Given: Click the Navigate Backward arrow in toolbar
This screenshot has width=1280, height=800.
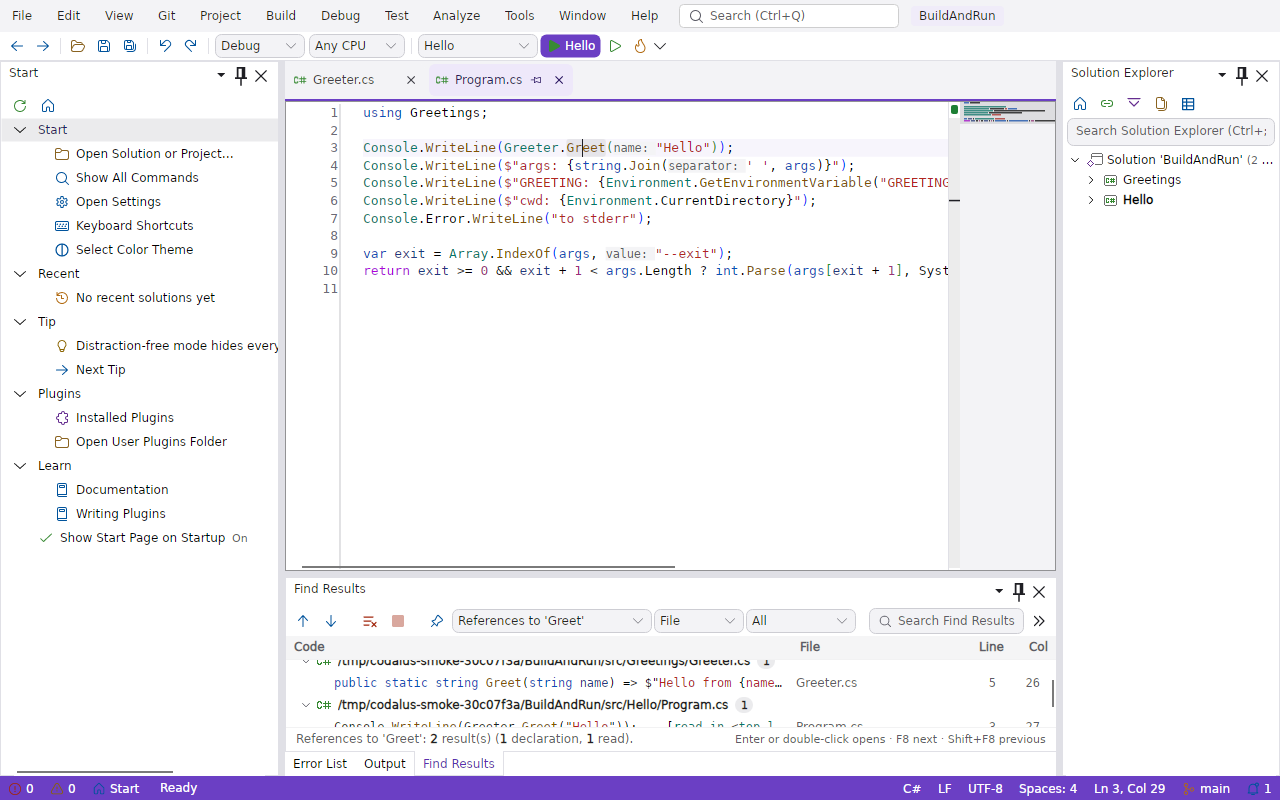Looking at the screenshot, I should (17, 46).
